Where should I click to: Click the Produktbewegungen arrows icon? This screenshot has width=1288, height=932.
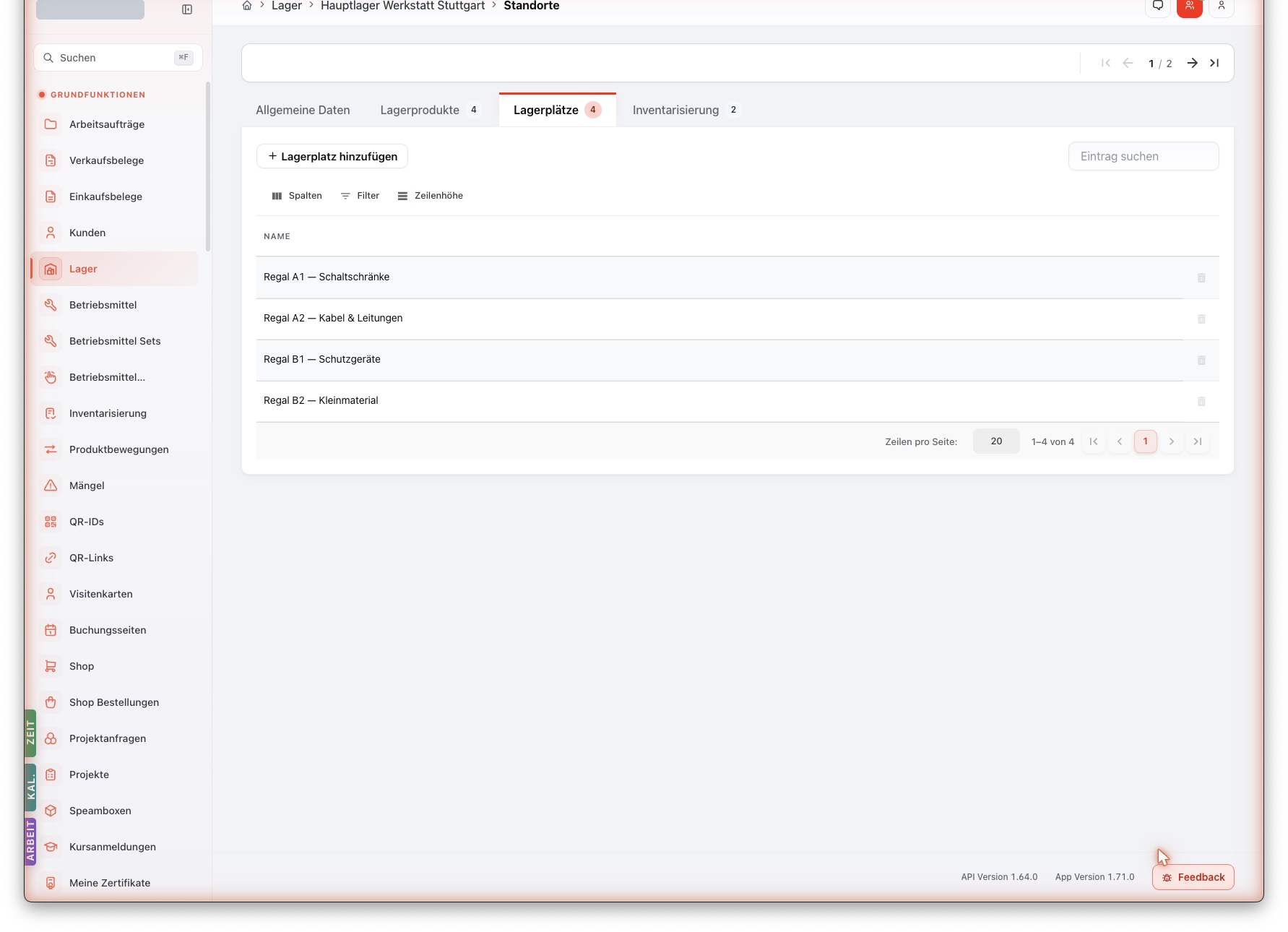(51, 449)
